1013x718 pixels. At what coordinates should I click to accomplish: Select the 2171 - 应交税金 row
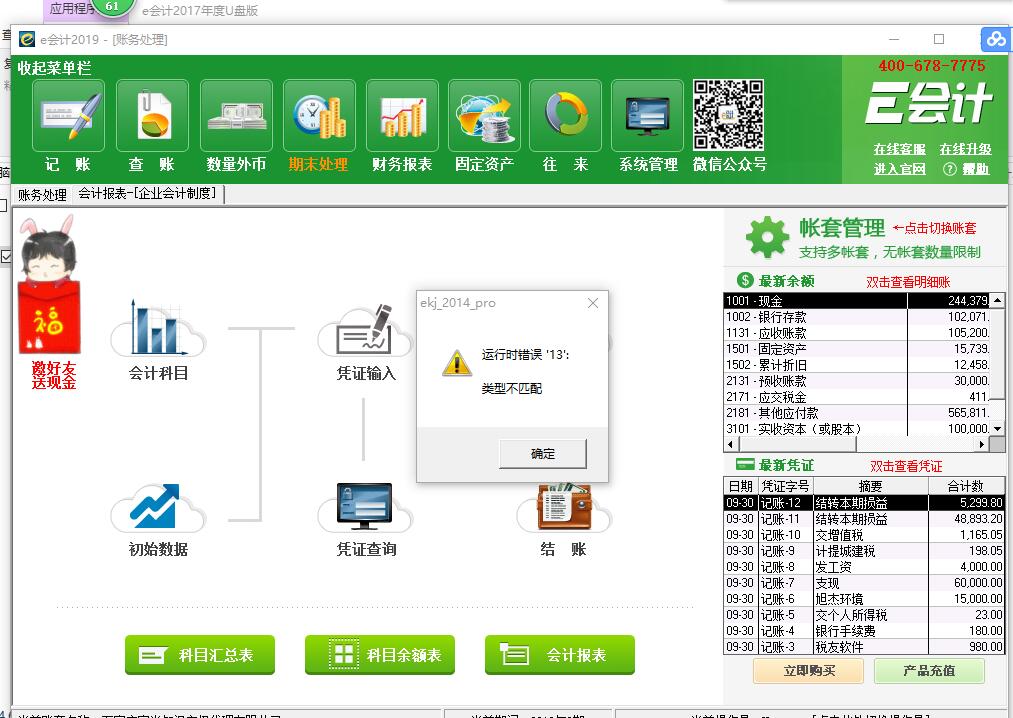tap(857, 397)
